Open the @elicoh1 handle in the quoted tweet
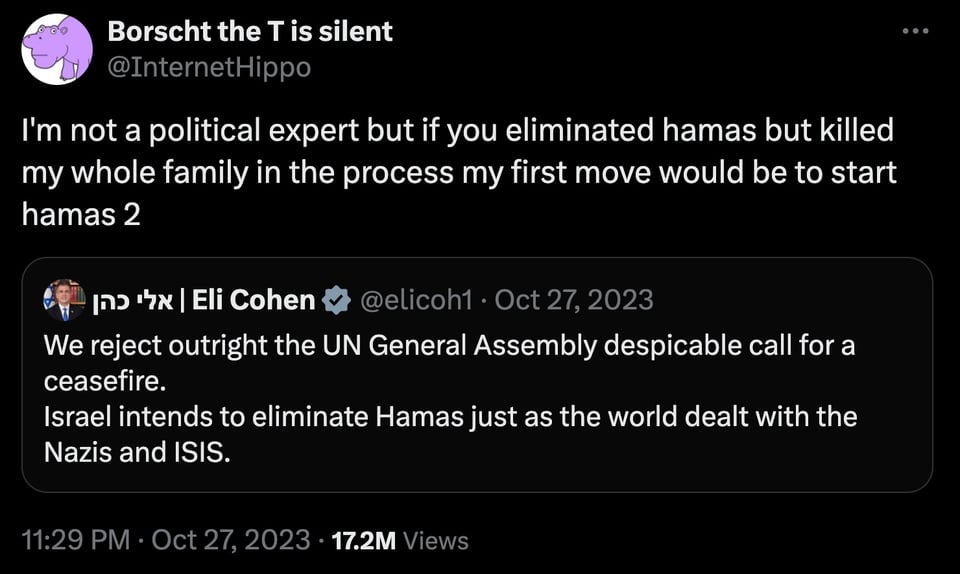 coord(414,299)
